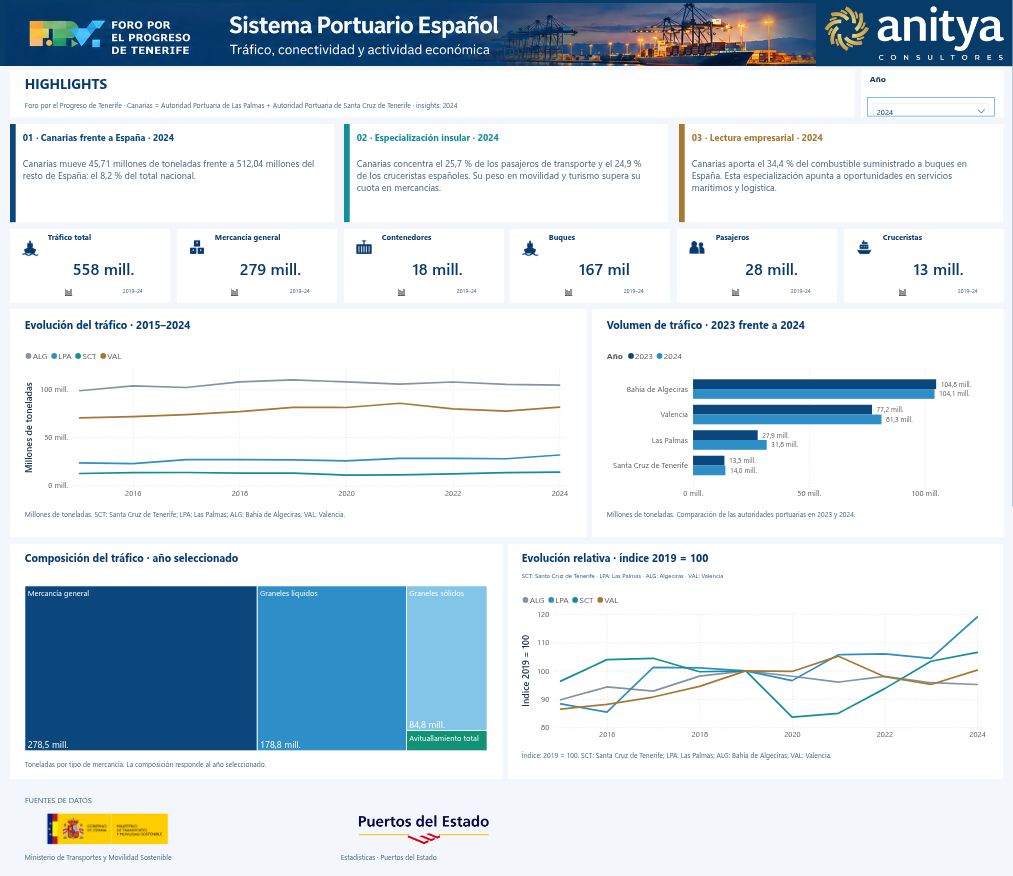
Task: Click the small chart icon under 558 mill.
Action: pyautogui.click(x=68, y=293)
